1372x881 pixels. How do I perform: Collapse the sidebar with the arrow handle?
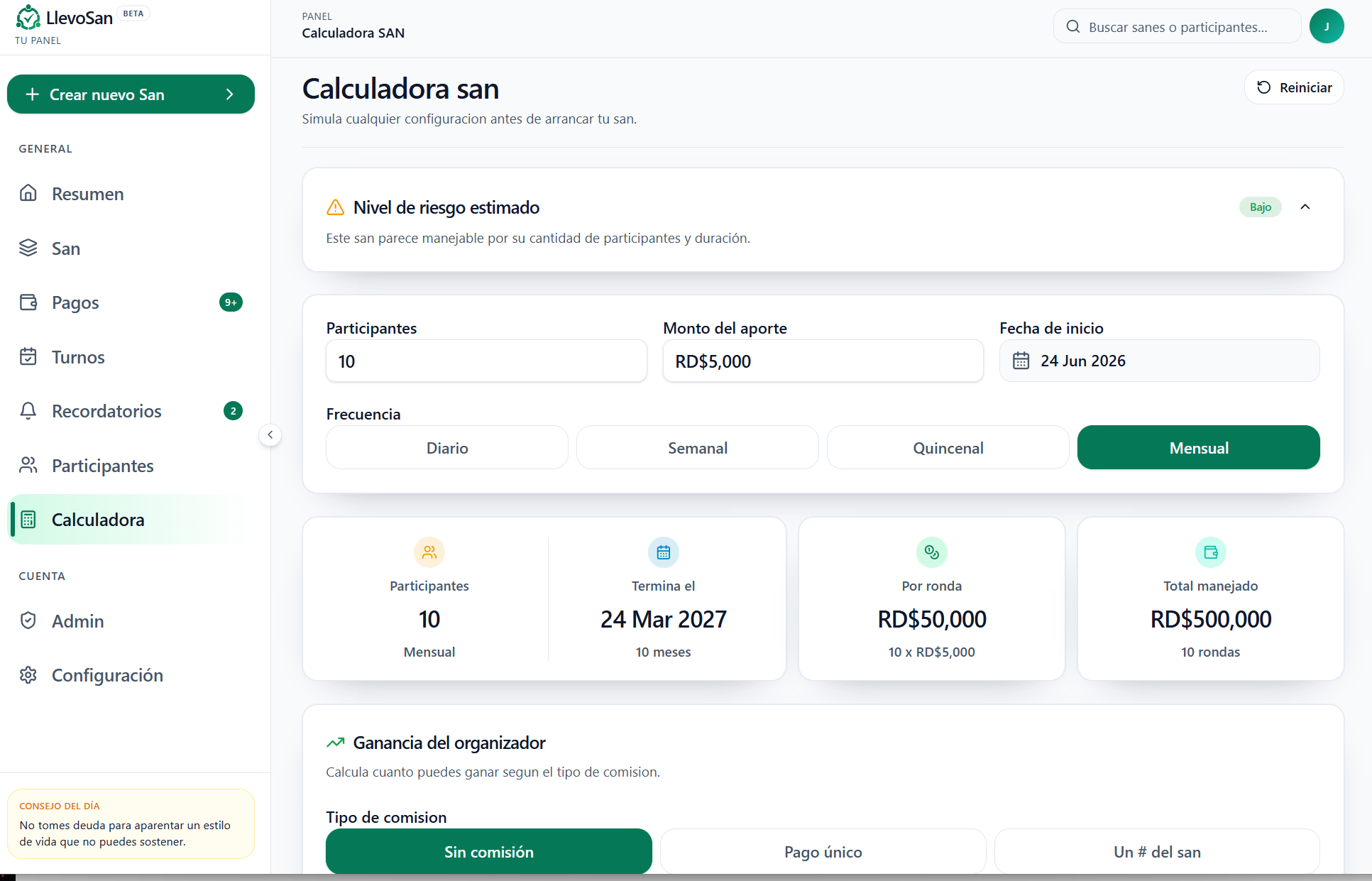(x=270, y=434)
